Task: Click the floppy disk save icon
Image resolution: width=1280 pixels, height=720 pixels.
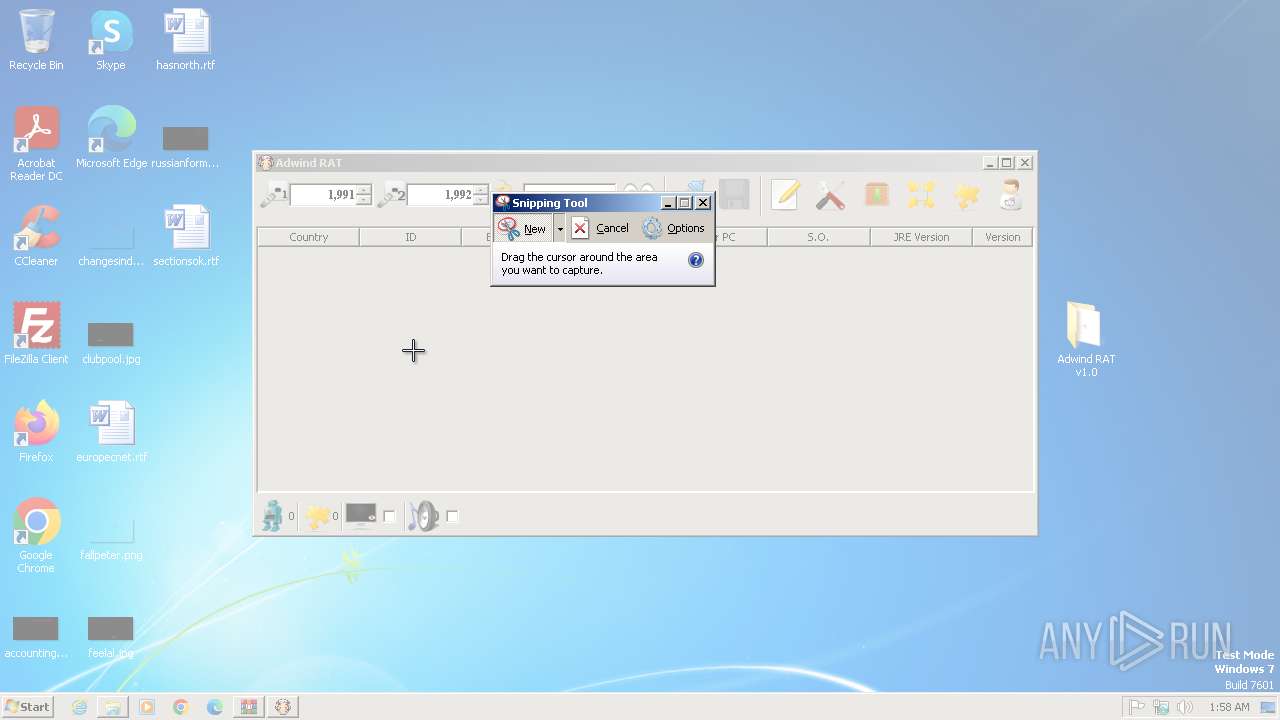Action: coord(734,195)
